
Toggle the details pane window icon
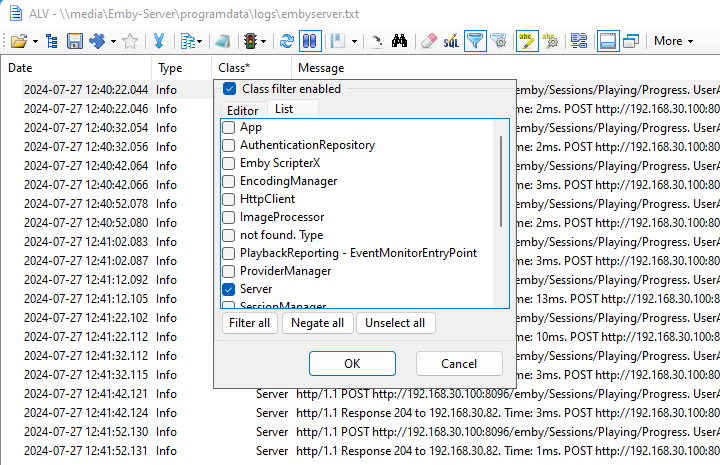(608, 41)
